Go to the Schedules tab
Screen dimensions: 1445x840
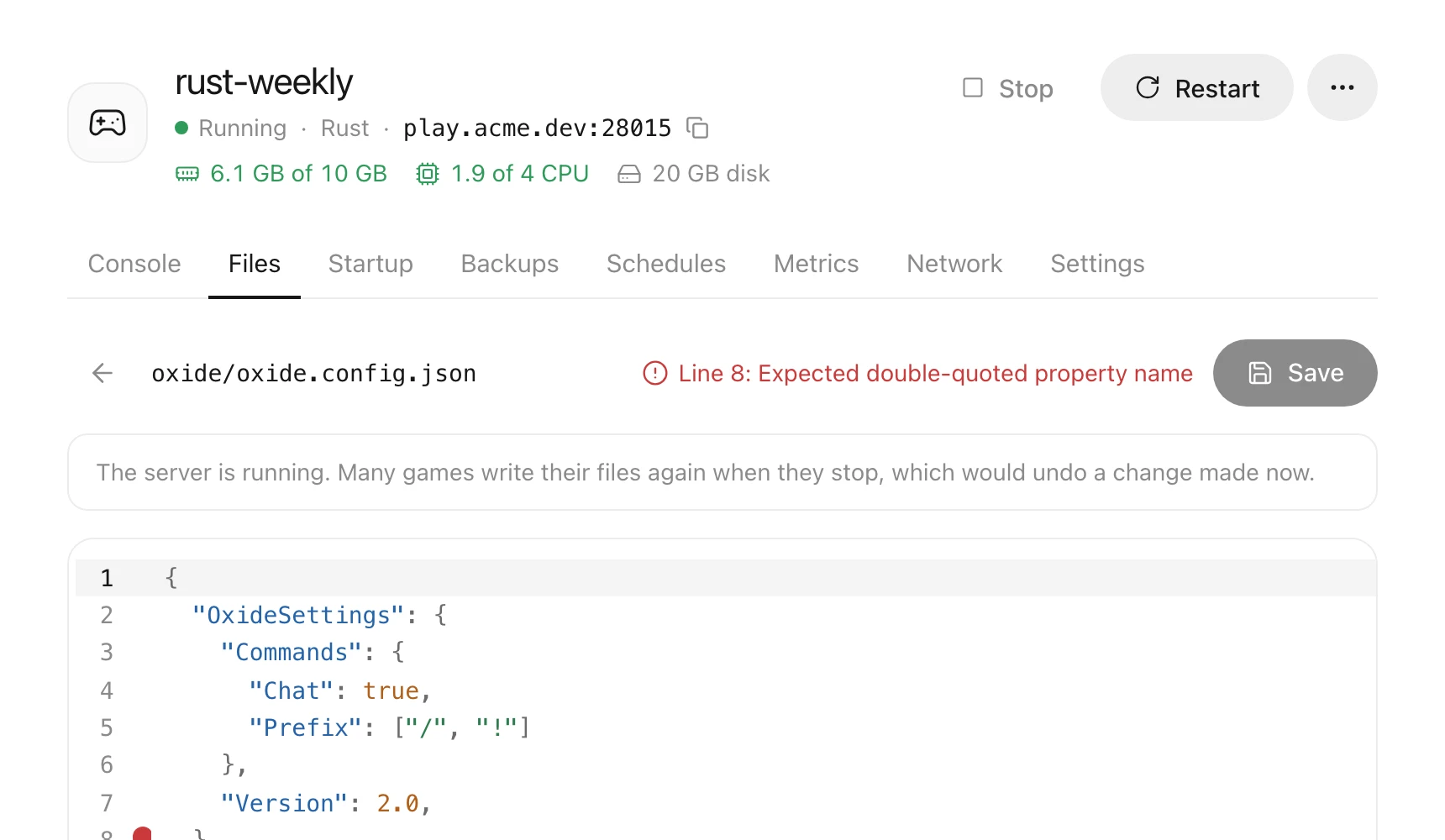[666, 264]
